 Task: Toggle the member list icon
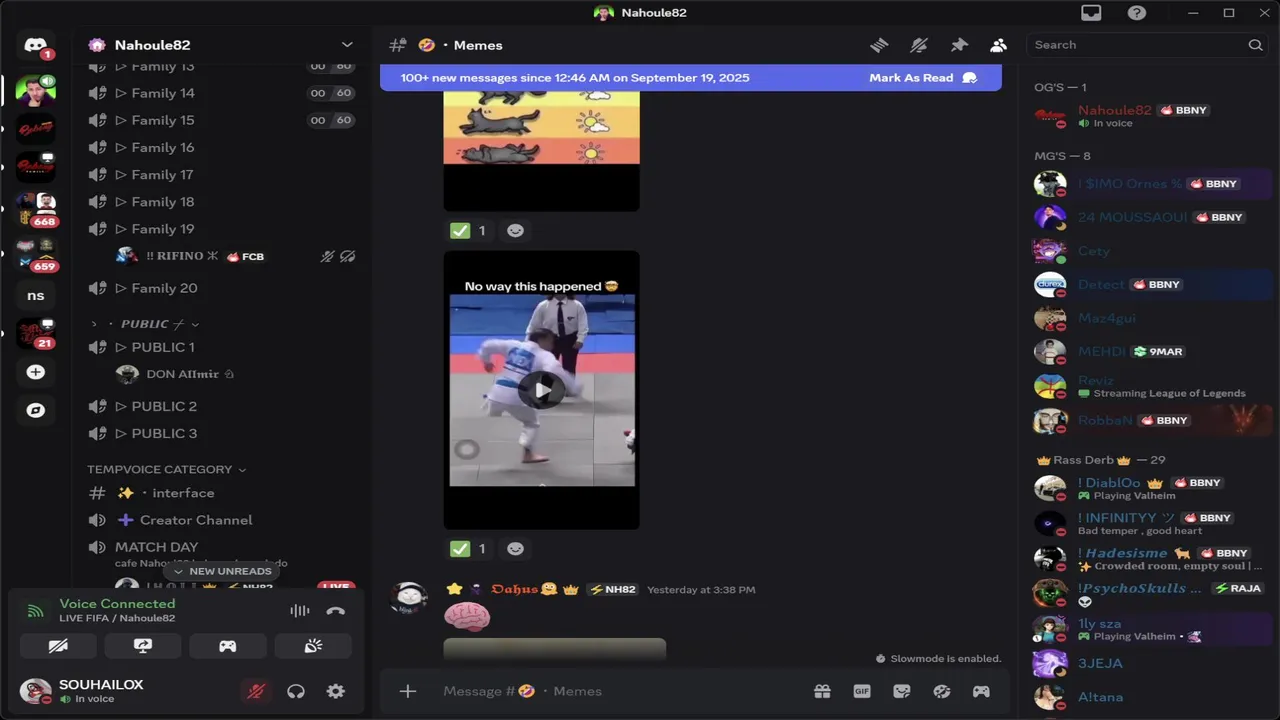pyautogui.click(x=998, y=45)
